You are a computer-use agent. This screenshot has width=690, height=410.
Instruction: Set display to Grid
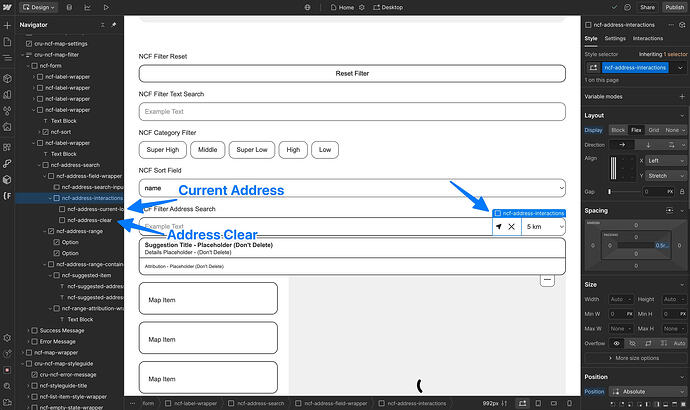tap(654, 130)
